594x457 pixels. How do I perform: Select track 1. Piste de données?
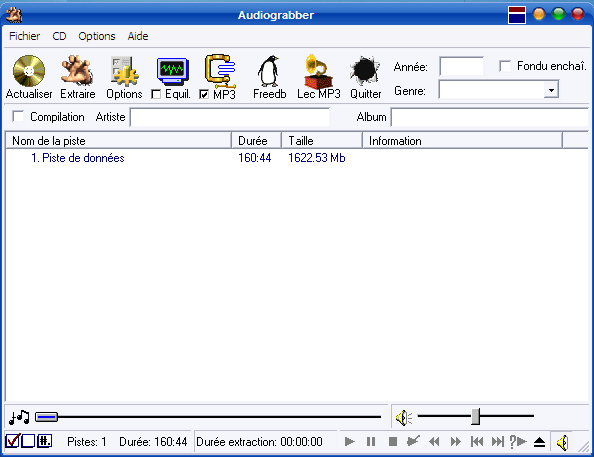[x=78, y=158]
